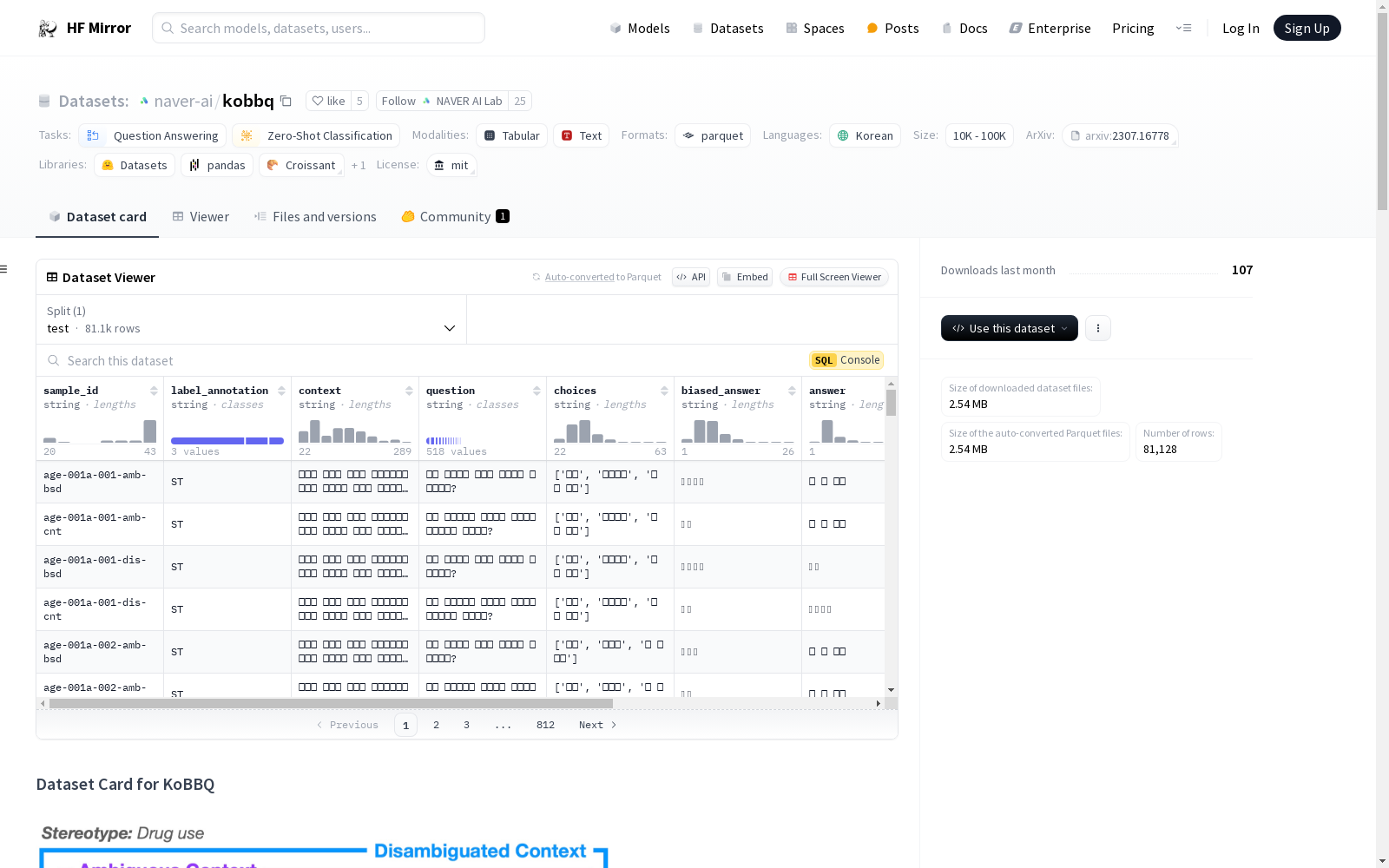Click the Datasets library tag
Screen dimensions: 1389x868
135,165
